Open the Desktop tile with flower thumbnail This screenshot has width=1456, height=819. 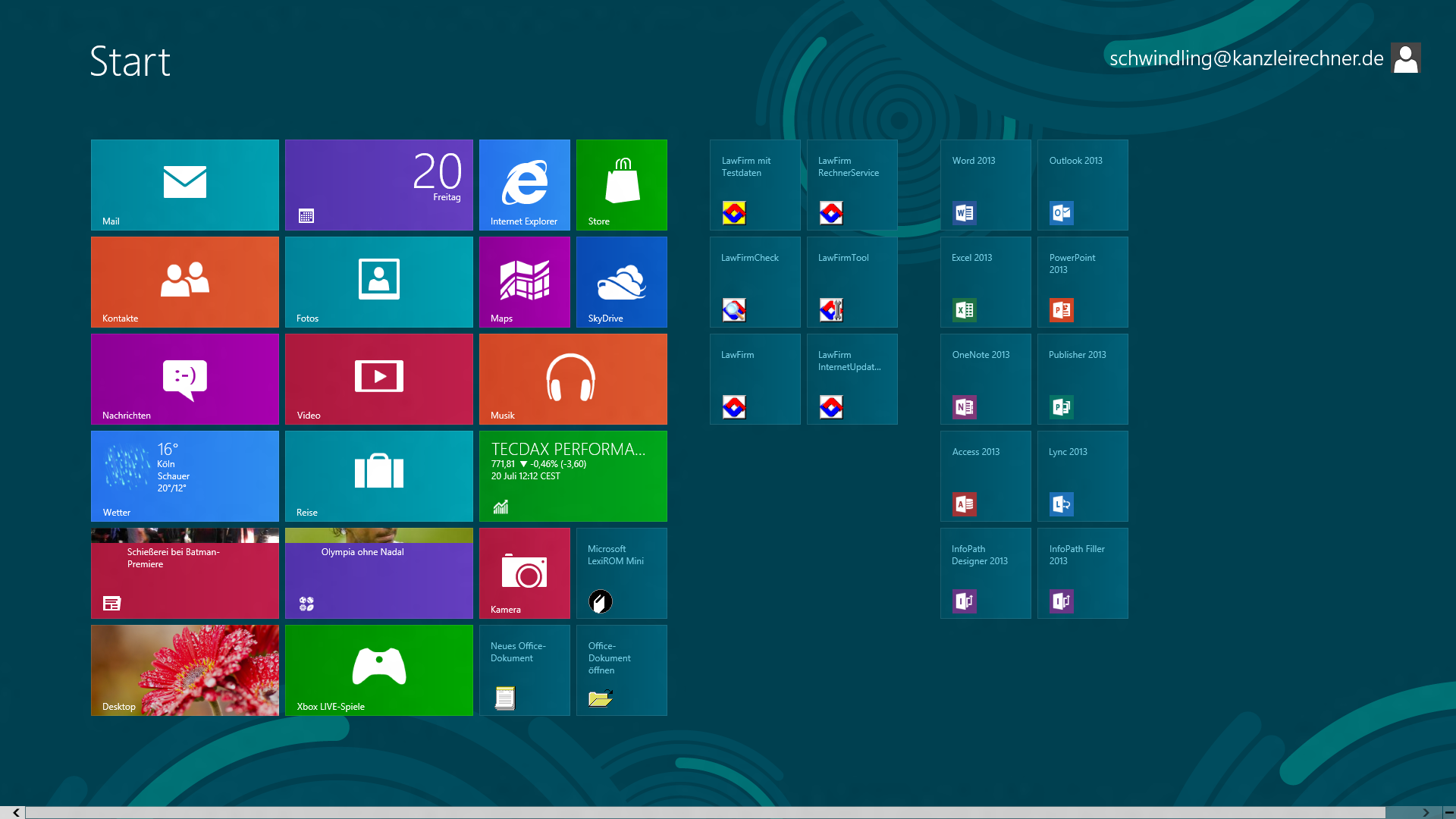(184, 670)
